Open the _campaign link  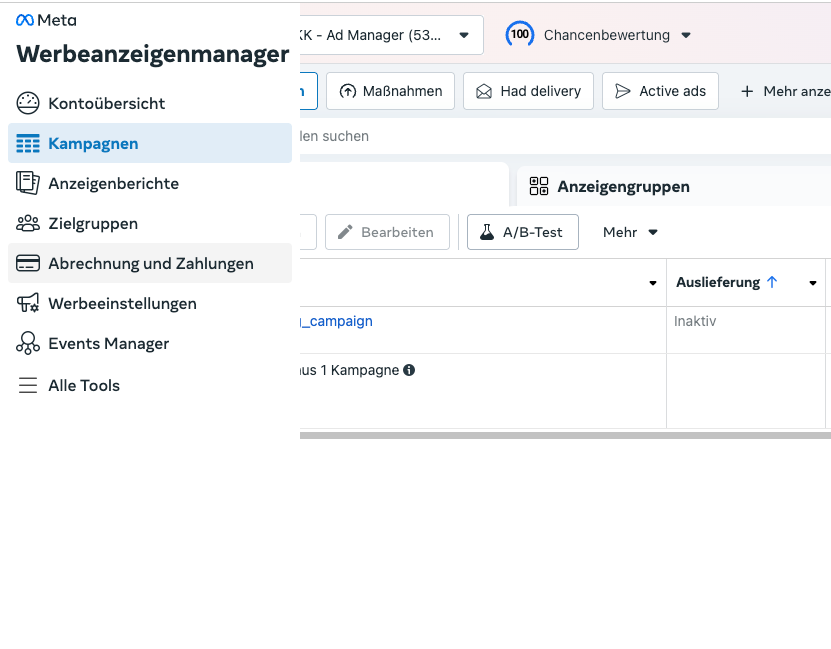pos(337,321)
